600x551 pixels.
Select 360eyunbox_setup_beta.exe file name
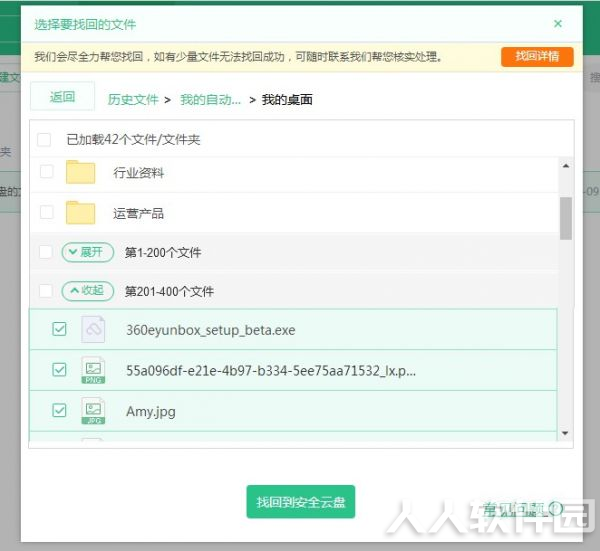click(x=211, y=330)
